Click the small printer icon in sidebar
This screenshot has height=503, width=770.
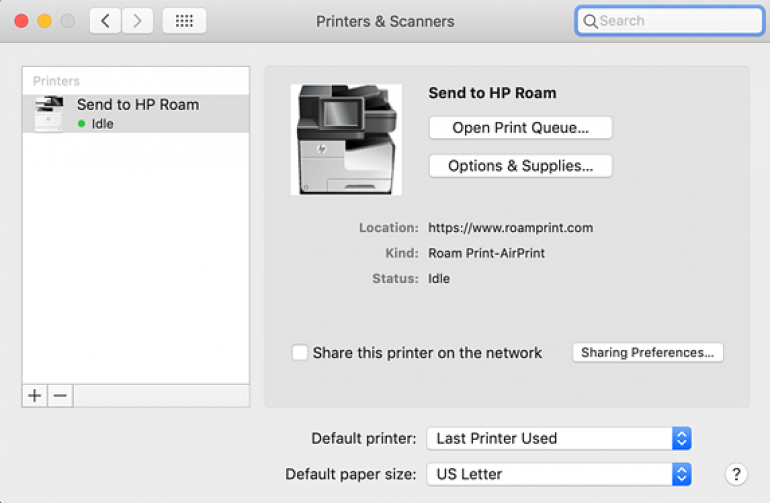click(x=48, y=114)
